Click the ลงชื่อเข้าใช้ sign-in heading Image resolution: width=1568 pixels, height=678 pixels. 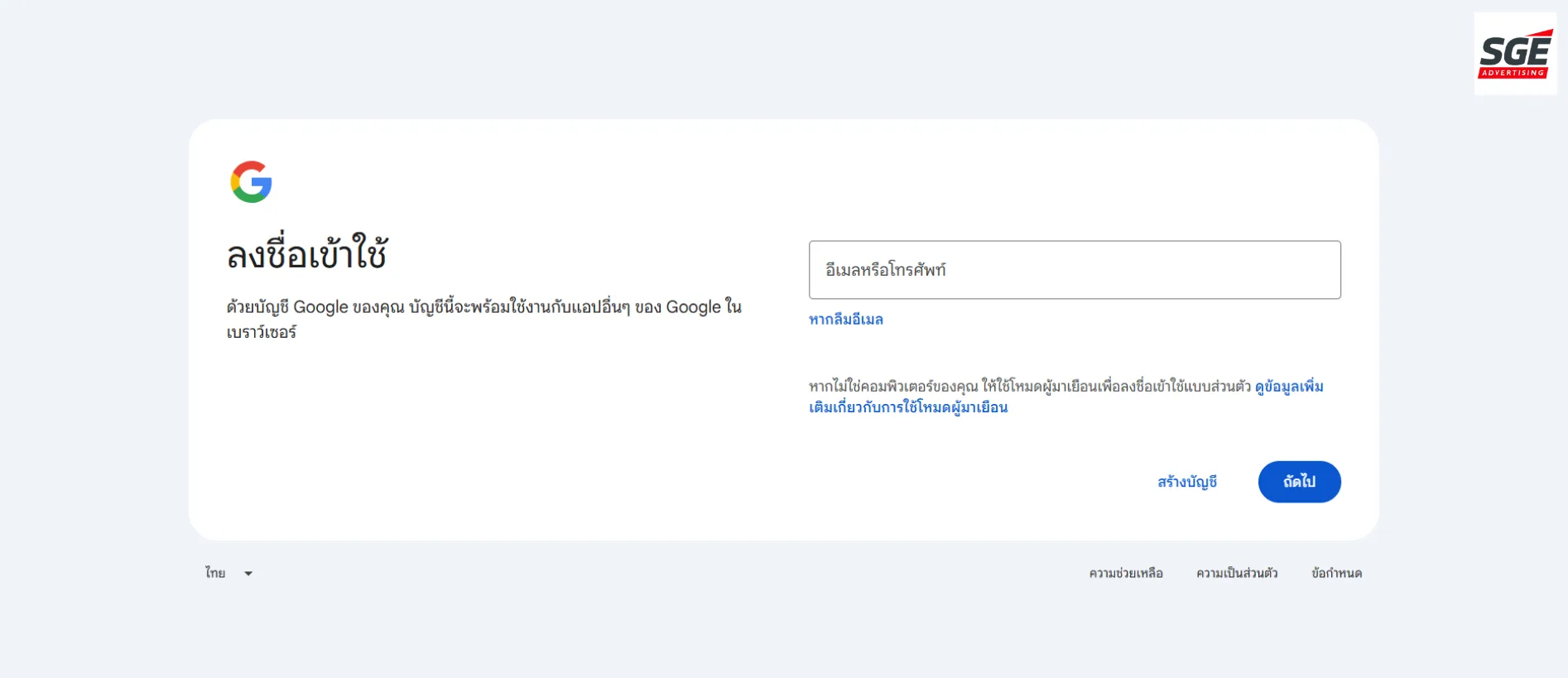(x=307, y=252)
